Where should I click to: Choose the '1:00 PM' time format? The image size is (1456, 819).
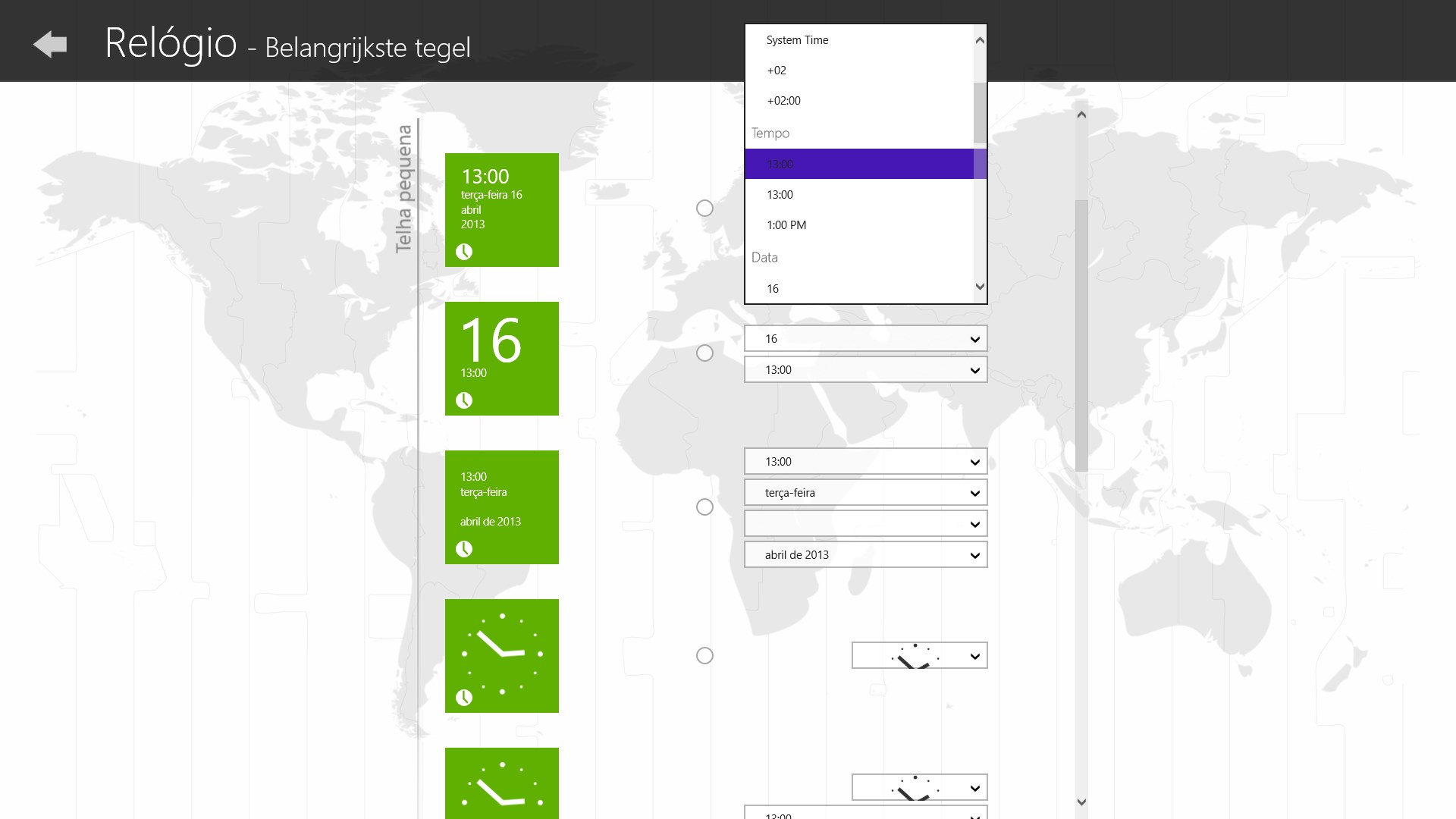click(x=859, y=225)
